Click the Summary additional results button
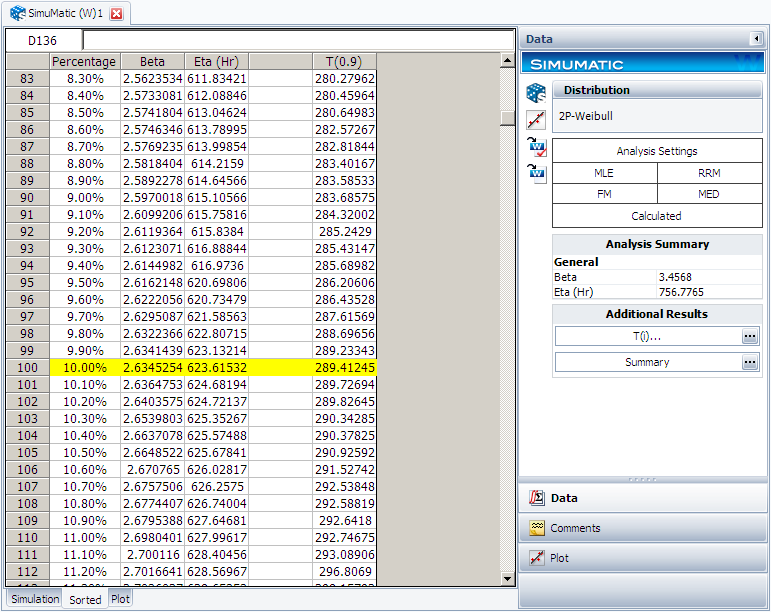 (647, 363)
